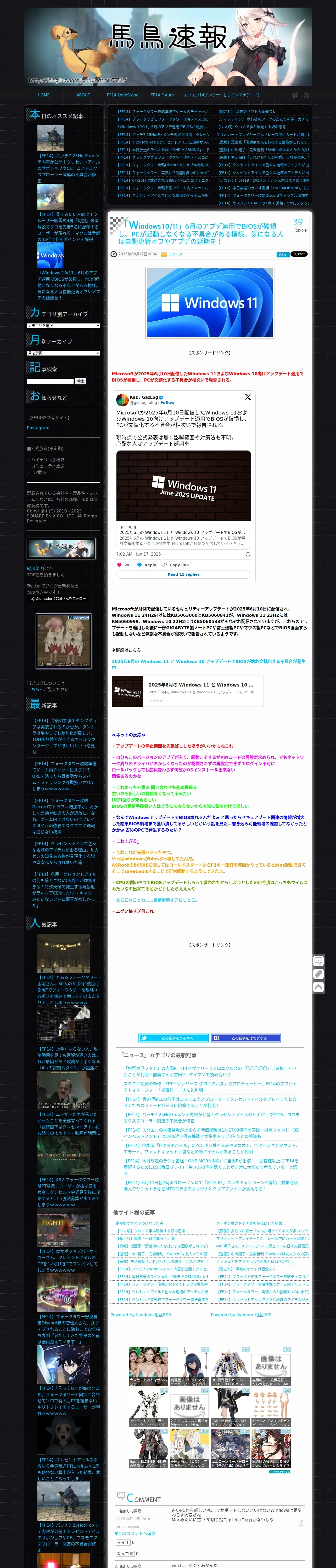Screen dimensions: 336x1568
Task: Click the floating scroll-to-top arrow icon
Action: pos(318,987)
